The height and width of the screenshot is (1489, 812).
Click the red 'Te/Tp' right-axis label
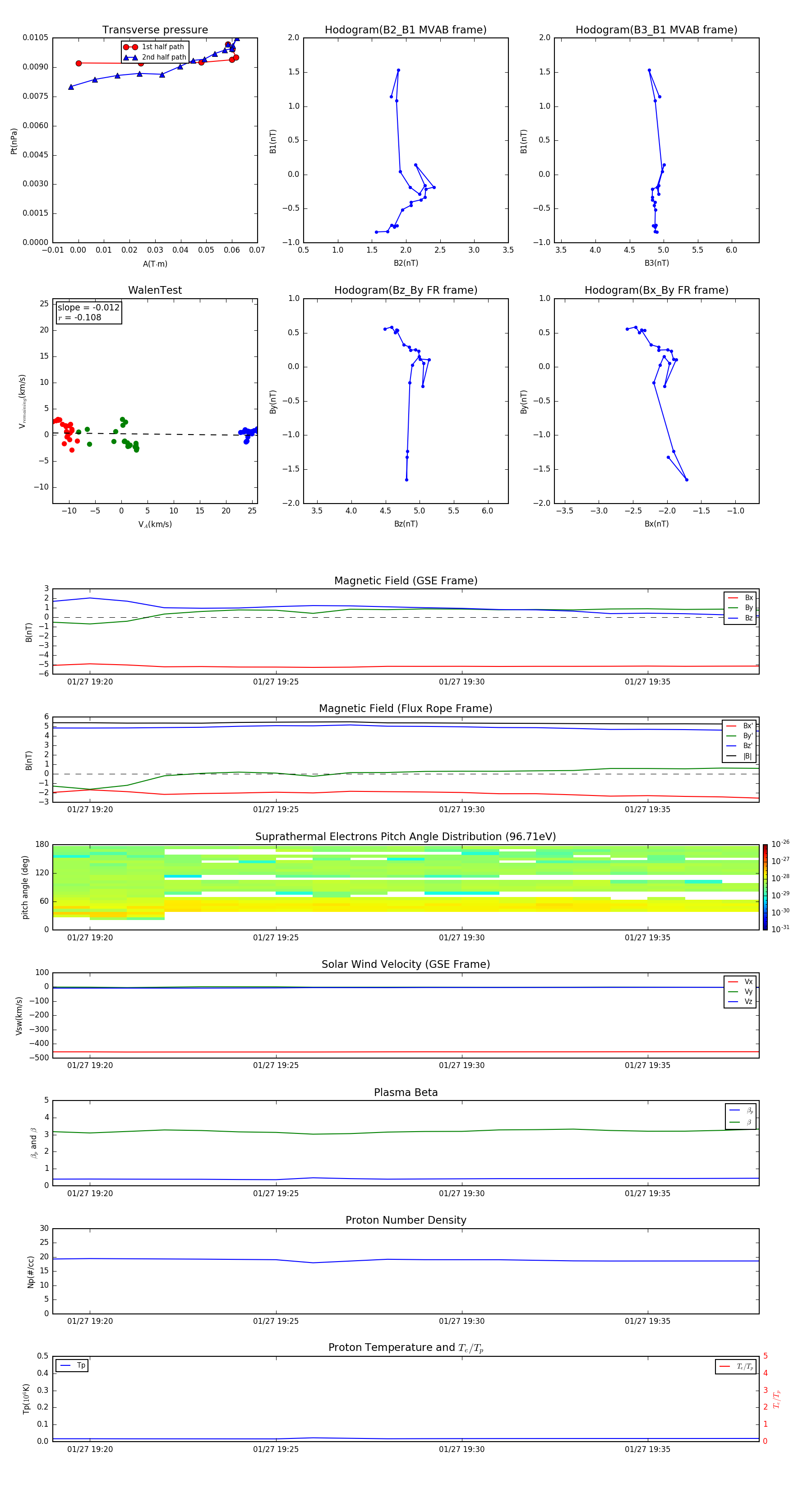(777, 1399)
